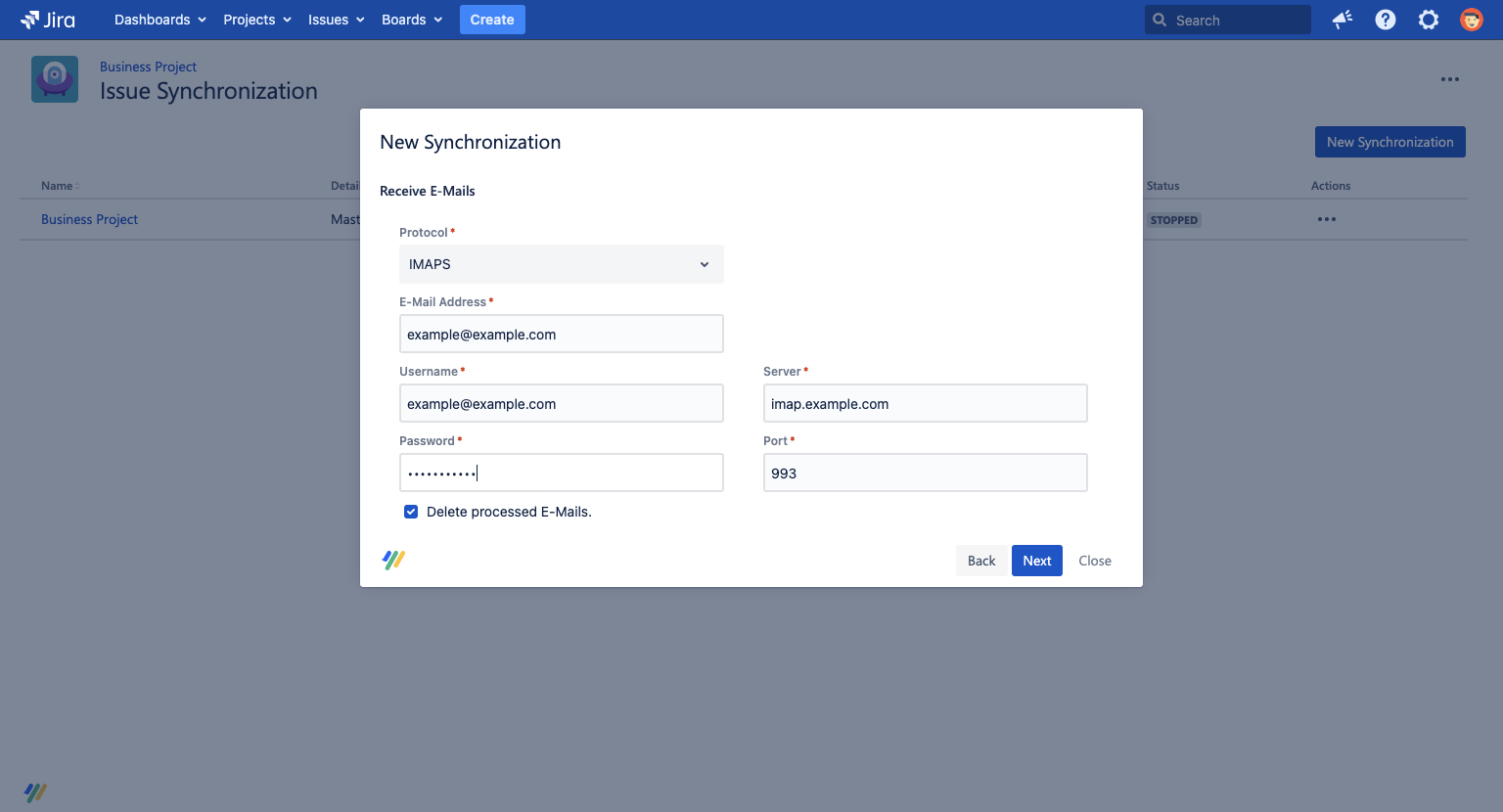The width and height of the screenshot is (1503, 812).
Task: Open the Protocol dropdown showing IMAPS
Action: click(x=561, y=264)
